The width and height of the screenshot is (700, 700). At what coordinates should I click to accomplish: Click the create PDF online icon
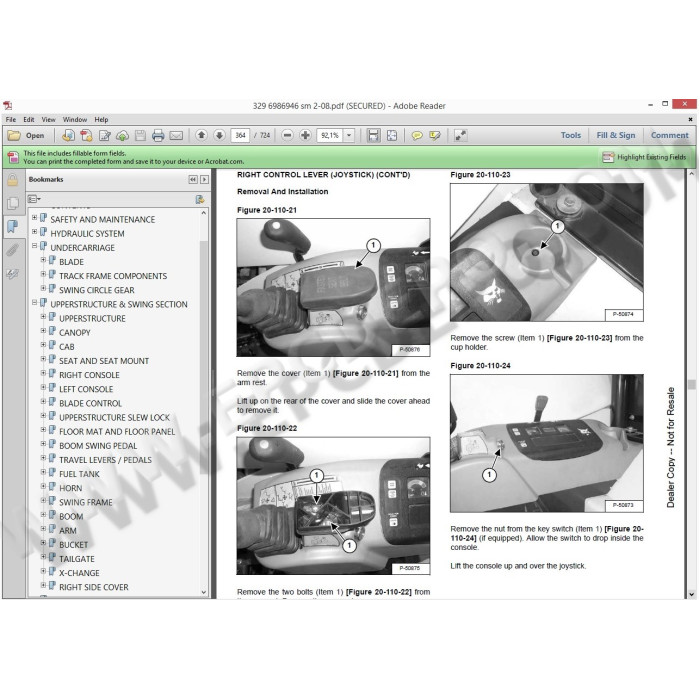coord(68,135)
